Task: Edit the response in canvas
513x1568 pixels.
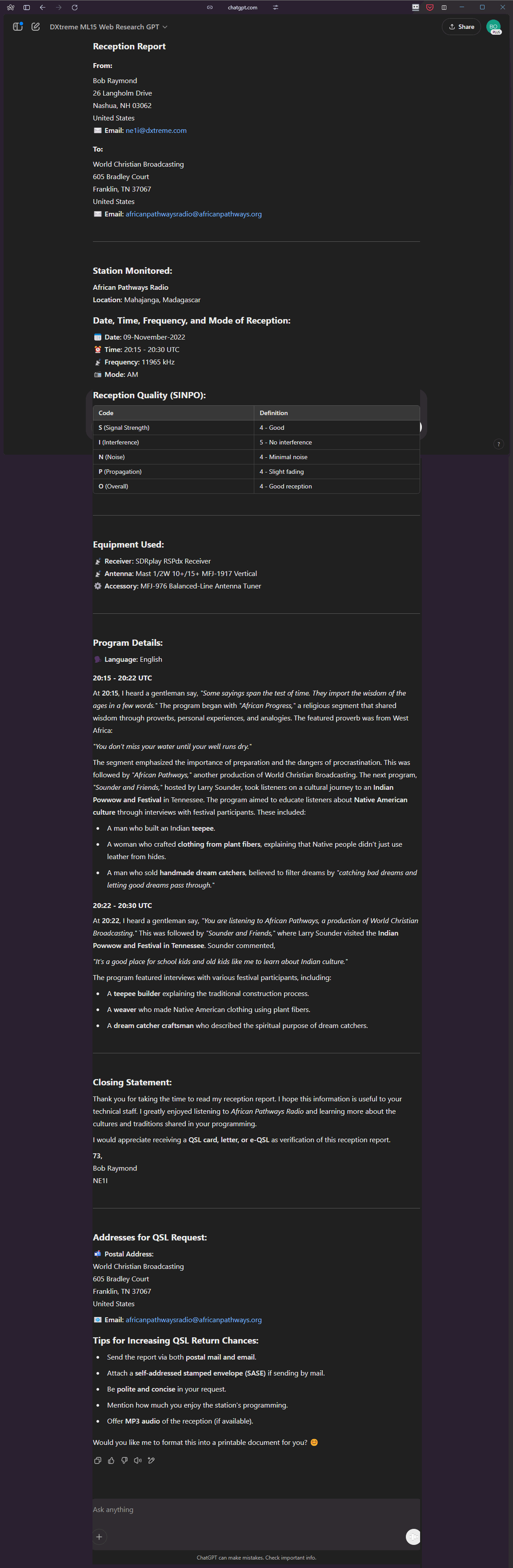Action: click(x=151, y=1460)
